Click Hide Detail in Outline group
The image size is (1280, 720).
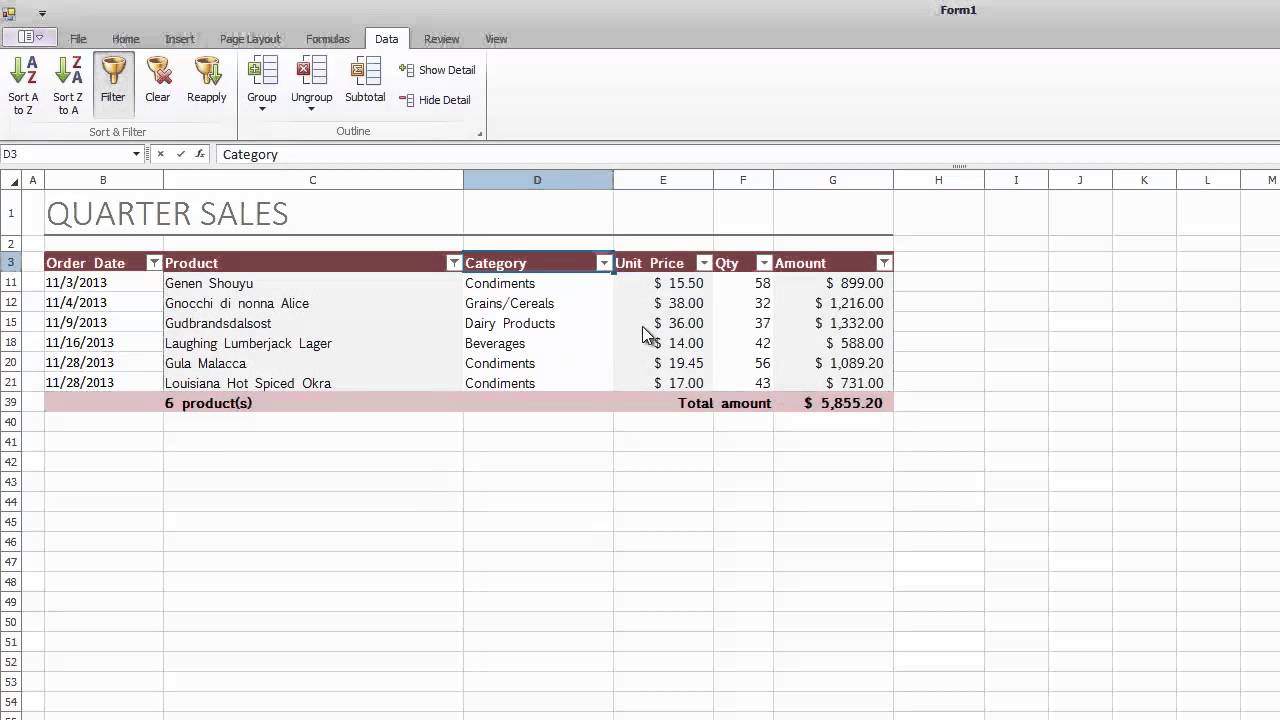point(435,100)
